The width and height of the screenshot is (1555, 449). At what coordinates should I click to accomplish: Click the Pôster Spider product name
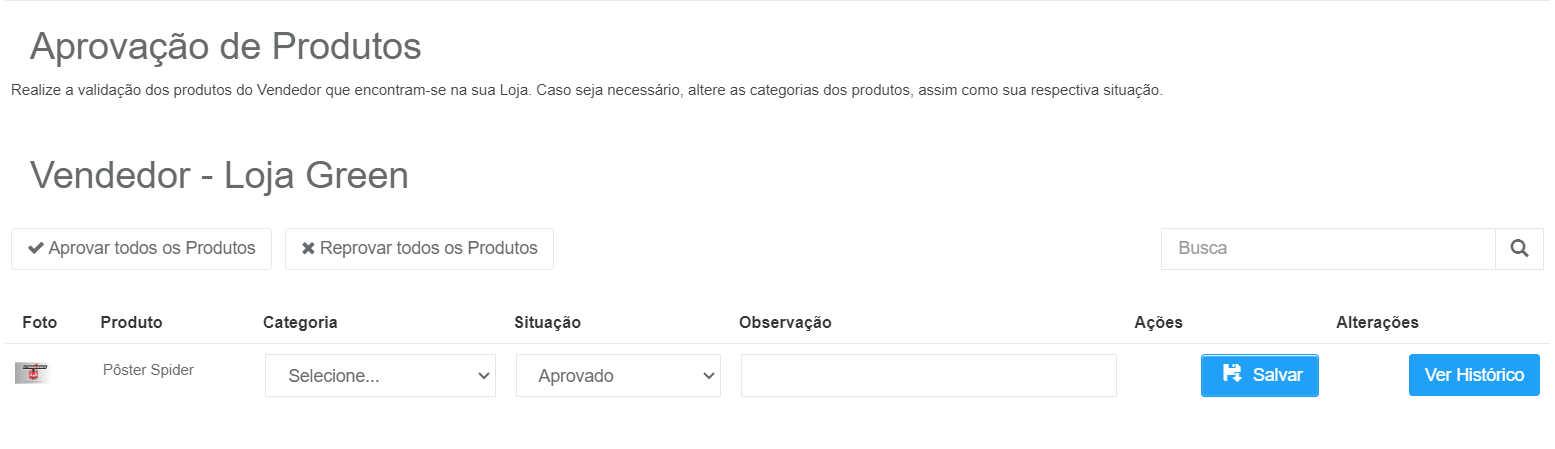(148, 370)
